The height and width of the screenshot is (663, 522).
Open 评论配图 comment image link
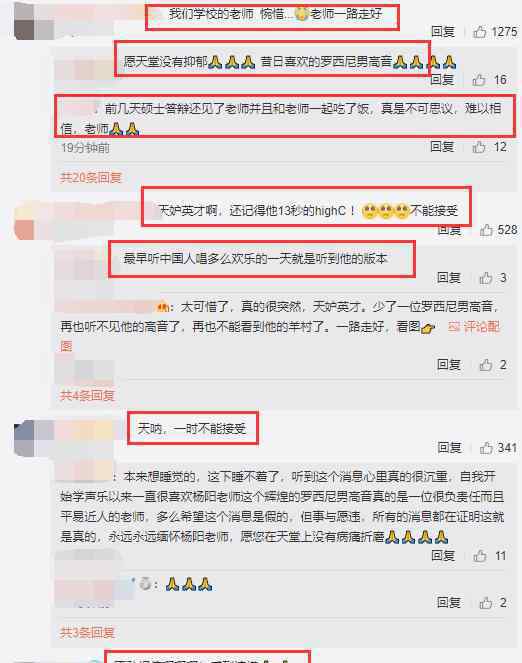[x=481, y=326]
